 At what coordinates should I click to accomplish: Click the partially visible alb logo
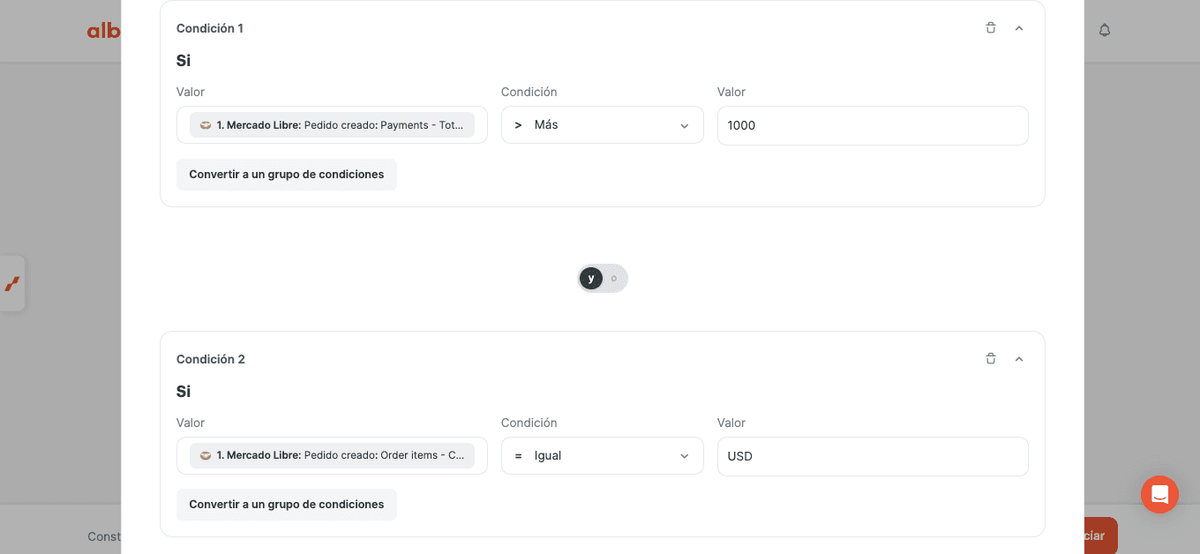(104, 31)
